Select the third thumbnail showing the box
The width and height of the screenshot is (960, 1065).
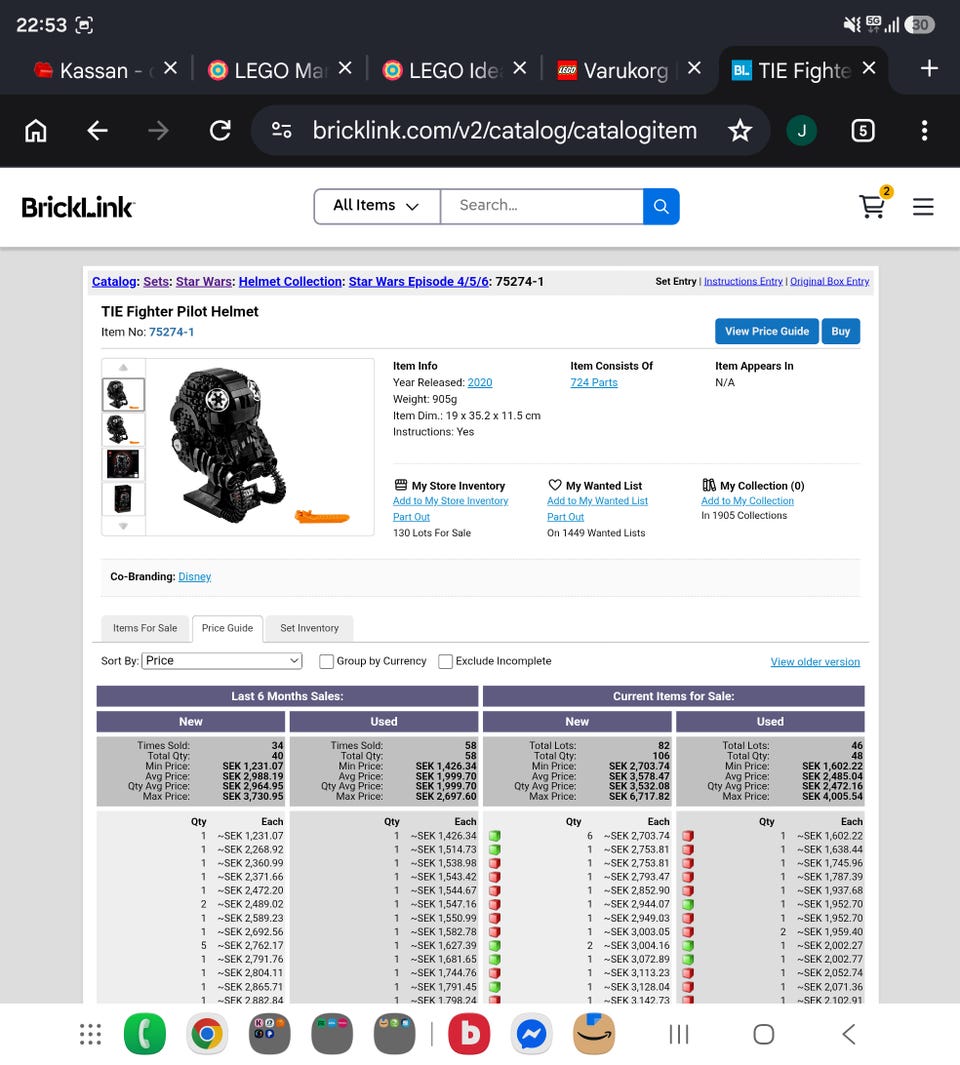[123, 464]
